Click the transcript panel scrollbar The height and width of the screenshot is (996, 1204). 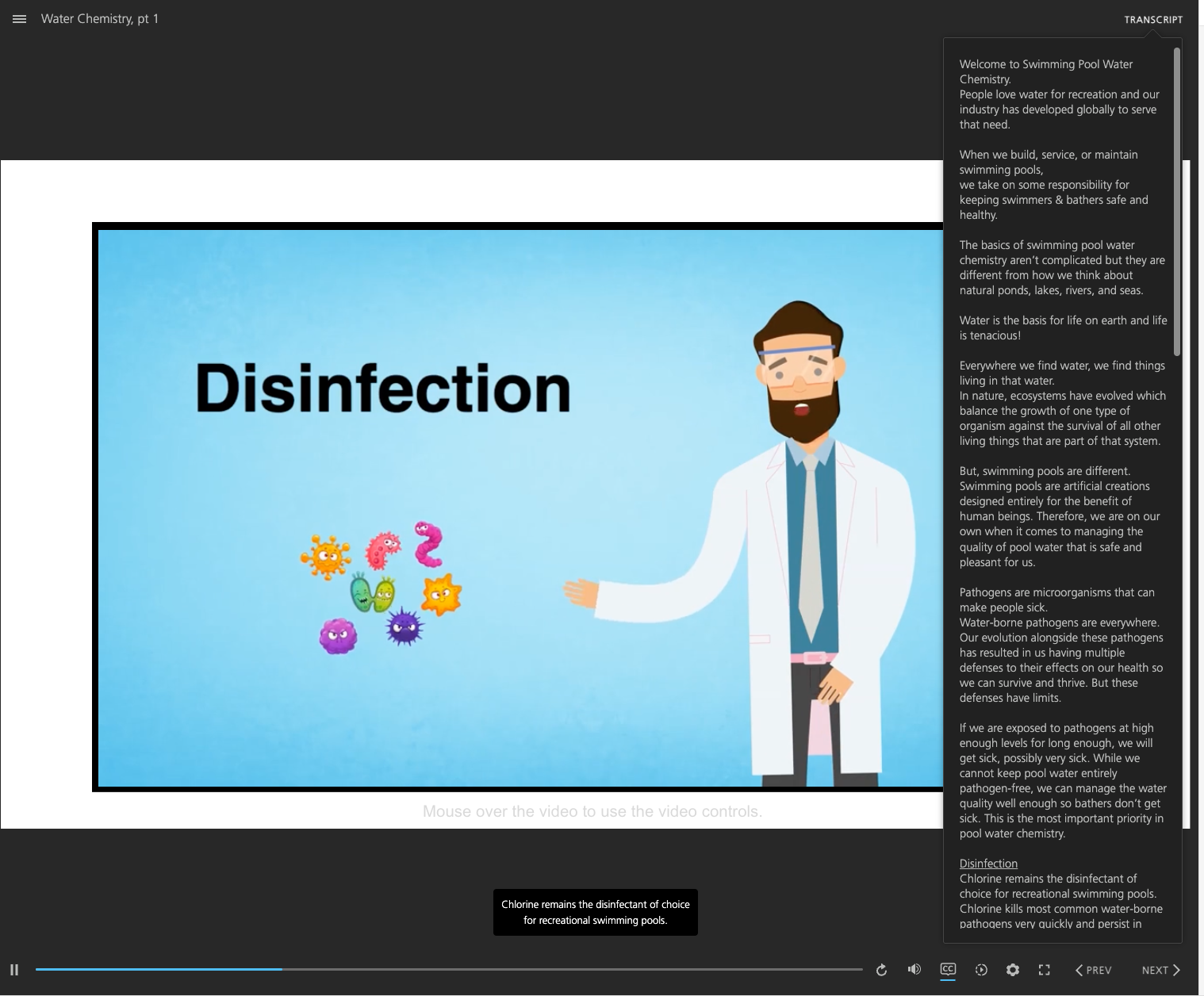coord(1177,202)
